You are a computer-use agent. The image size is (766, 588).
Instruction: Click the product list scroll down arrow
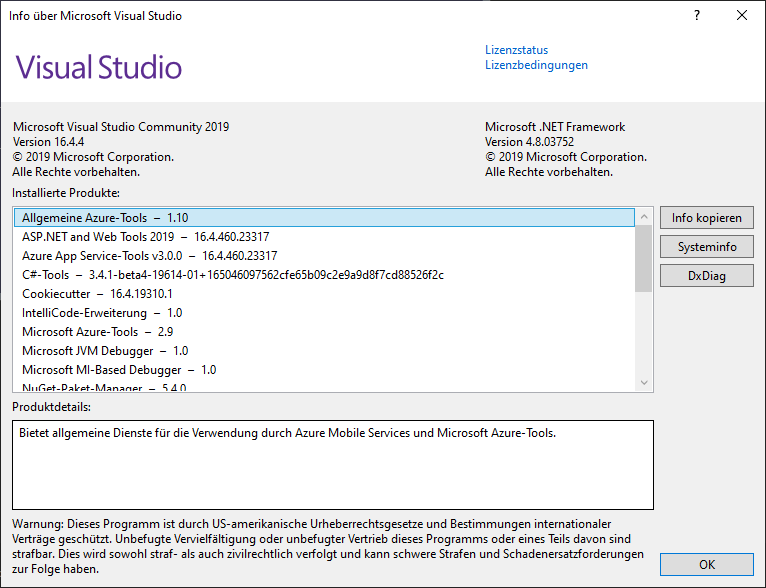[644, 382]
